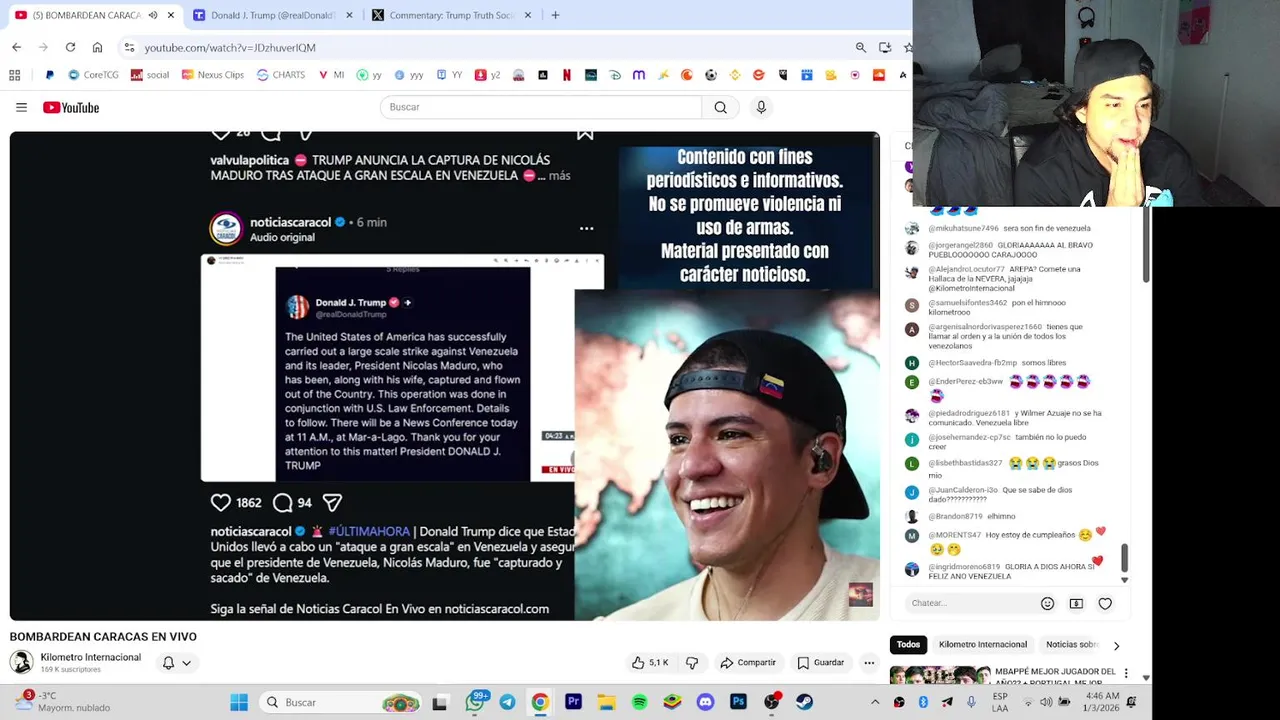Show hidden system tray icons chevron

[x=875, y=702]
